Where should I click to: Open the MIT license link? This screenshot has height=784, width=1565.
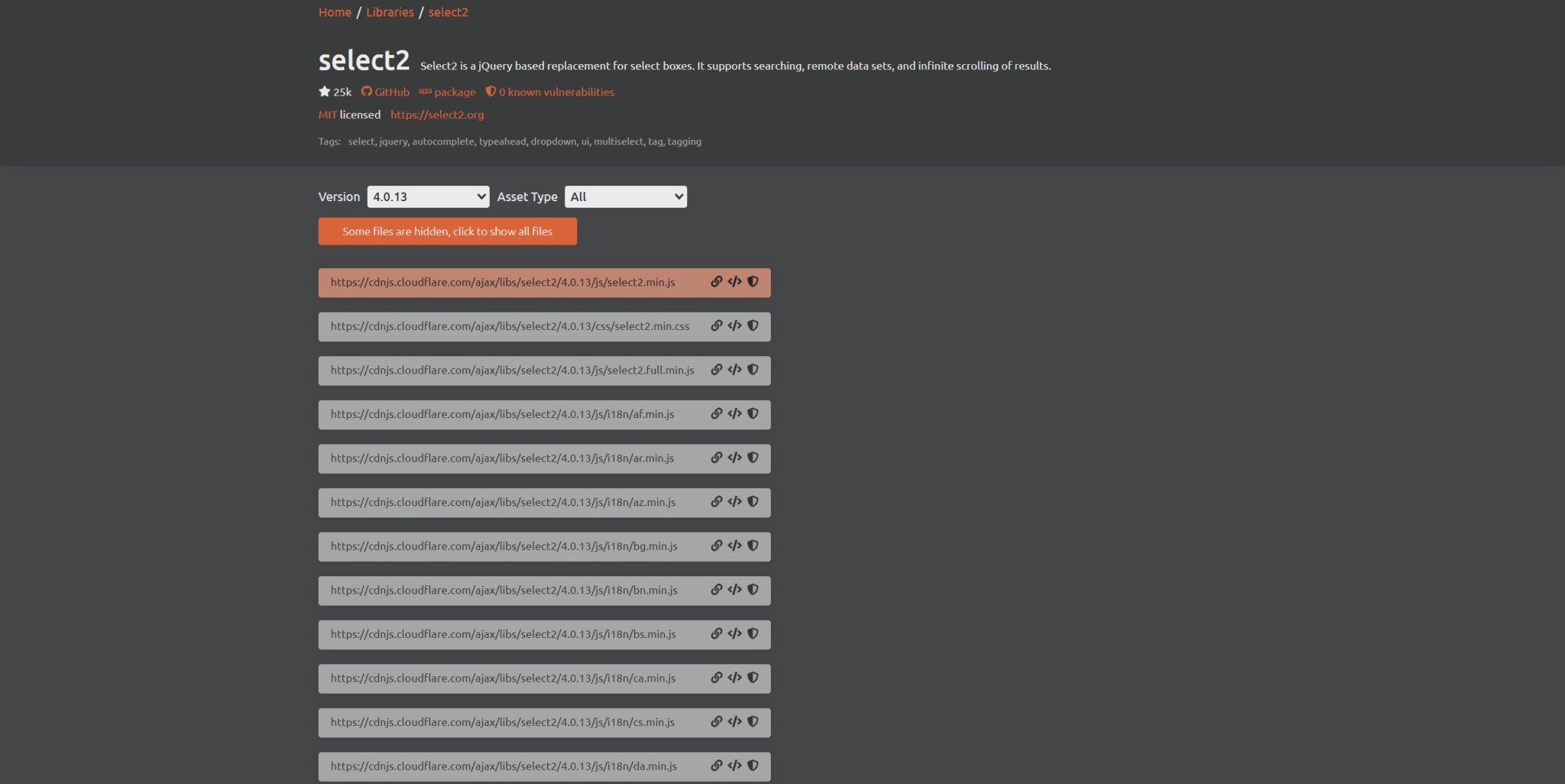(x=327, y=115)
